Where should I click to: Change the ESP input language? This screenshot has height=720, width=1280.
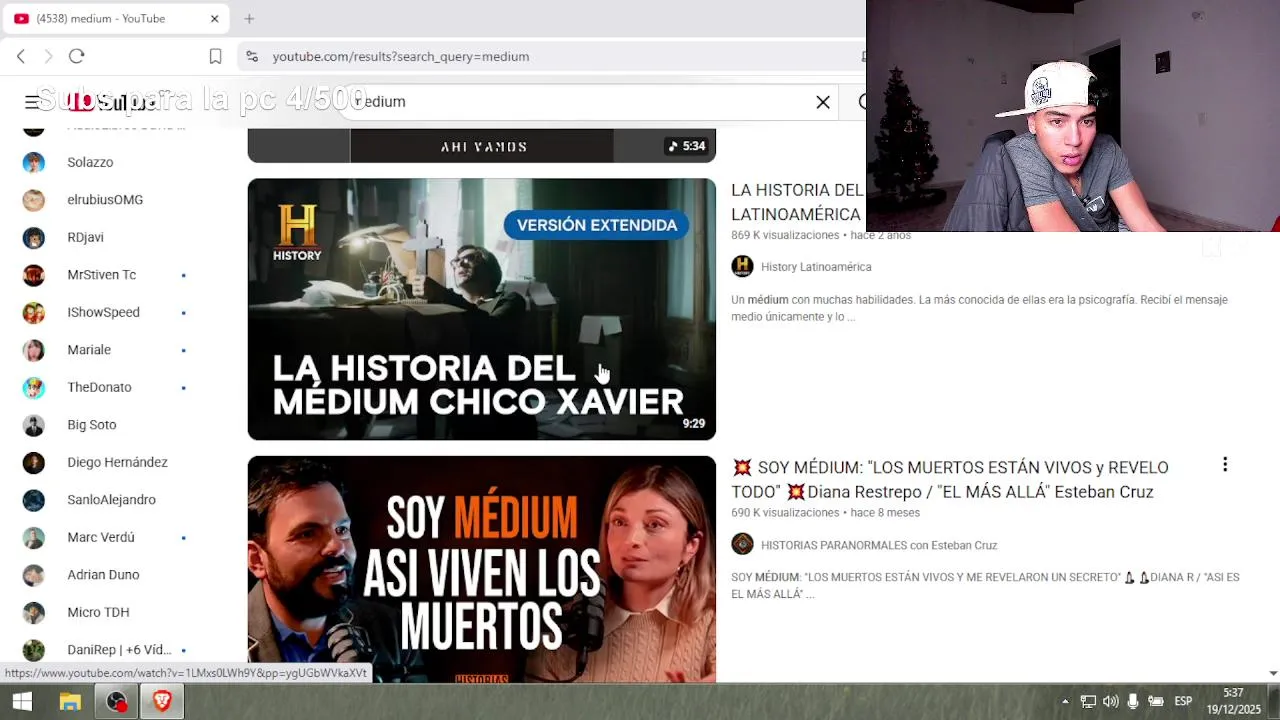tap(1183, 701)
